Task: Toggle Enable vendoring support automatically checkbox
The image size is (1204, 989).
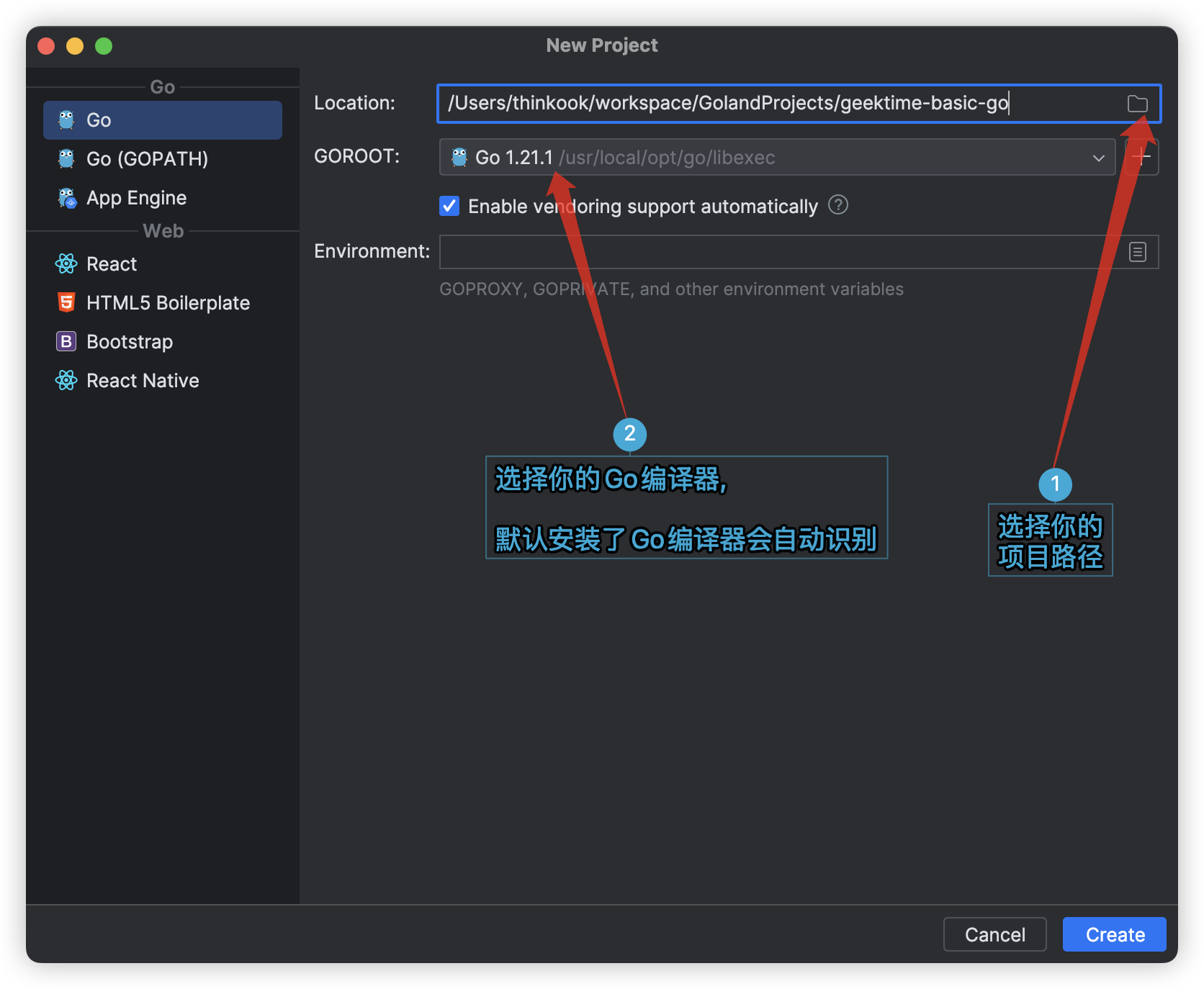Action: pos(449,206)
